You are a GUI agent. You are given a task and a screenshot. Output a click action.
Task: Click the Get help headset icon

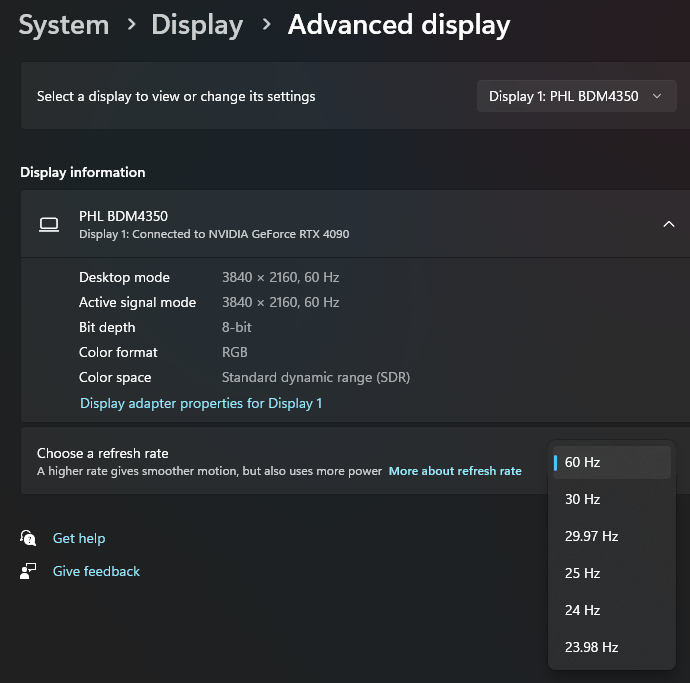[28, 538]
